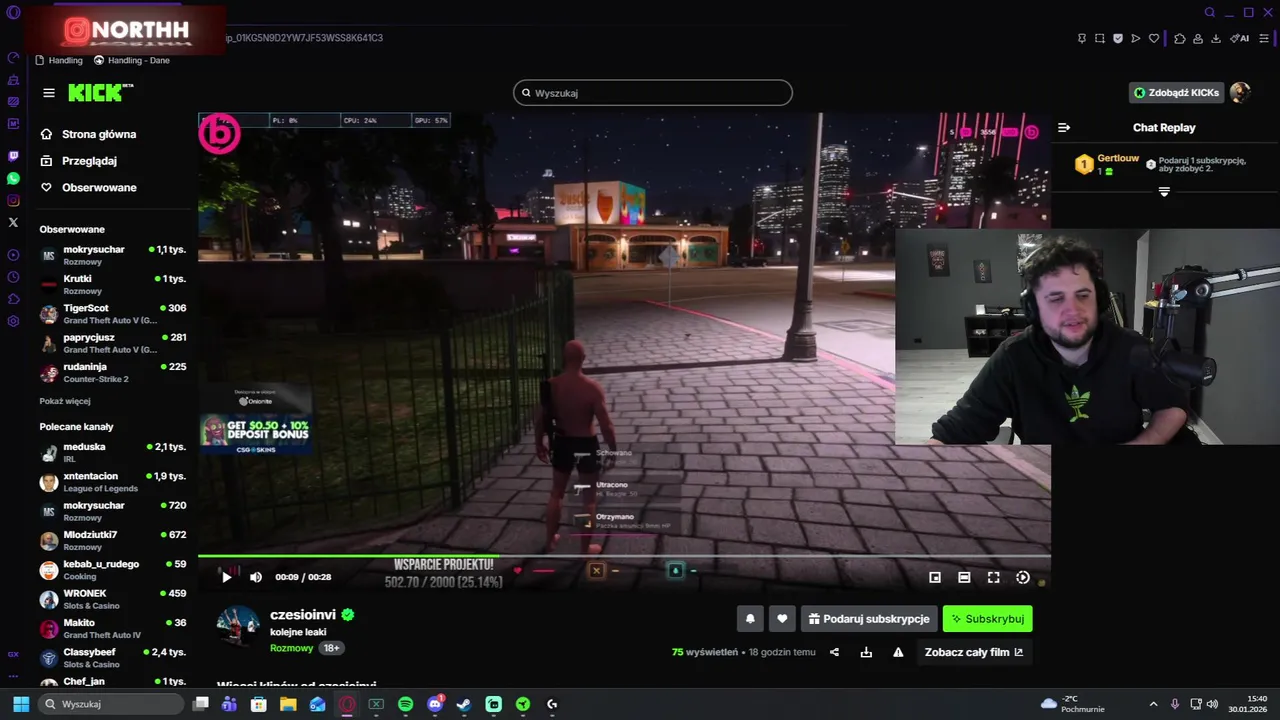
Task: Open xntentacion recommended channel
Action: point(113,482)
